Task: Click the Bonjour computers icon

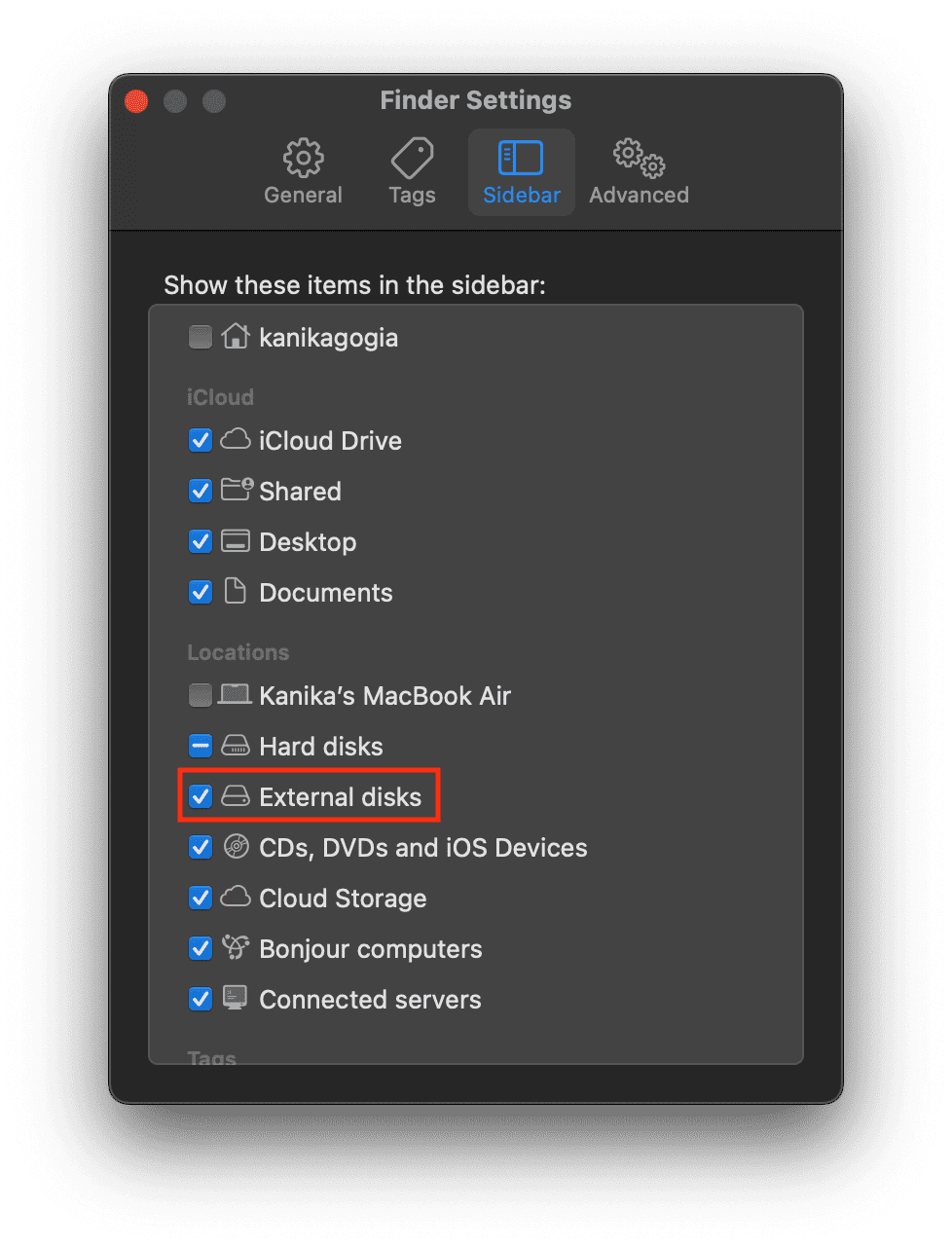Action: pyautogui.click(x=236, y=948)
